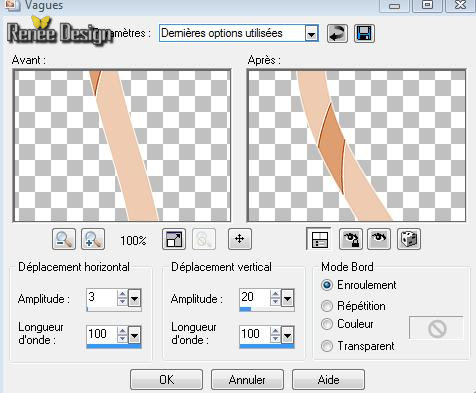The image size is (476, 393).
Task: Click the vertical Amplitude slider bar
Action: [x=267, y=309]
